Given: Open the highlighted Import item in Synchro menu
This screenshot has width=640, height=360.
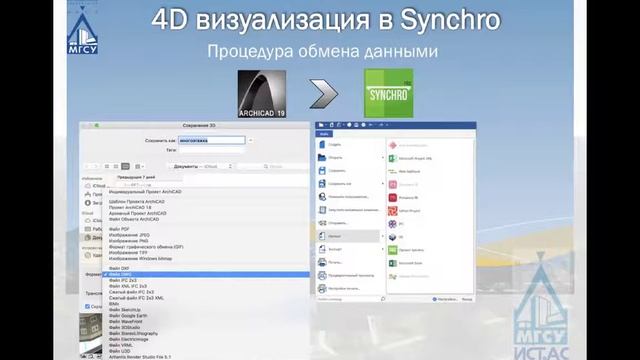Looking at the screenshot, I should [x=348, y=236].
